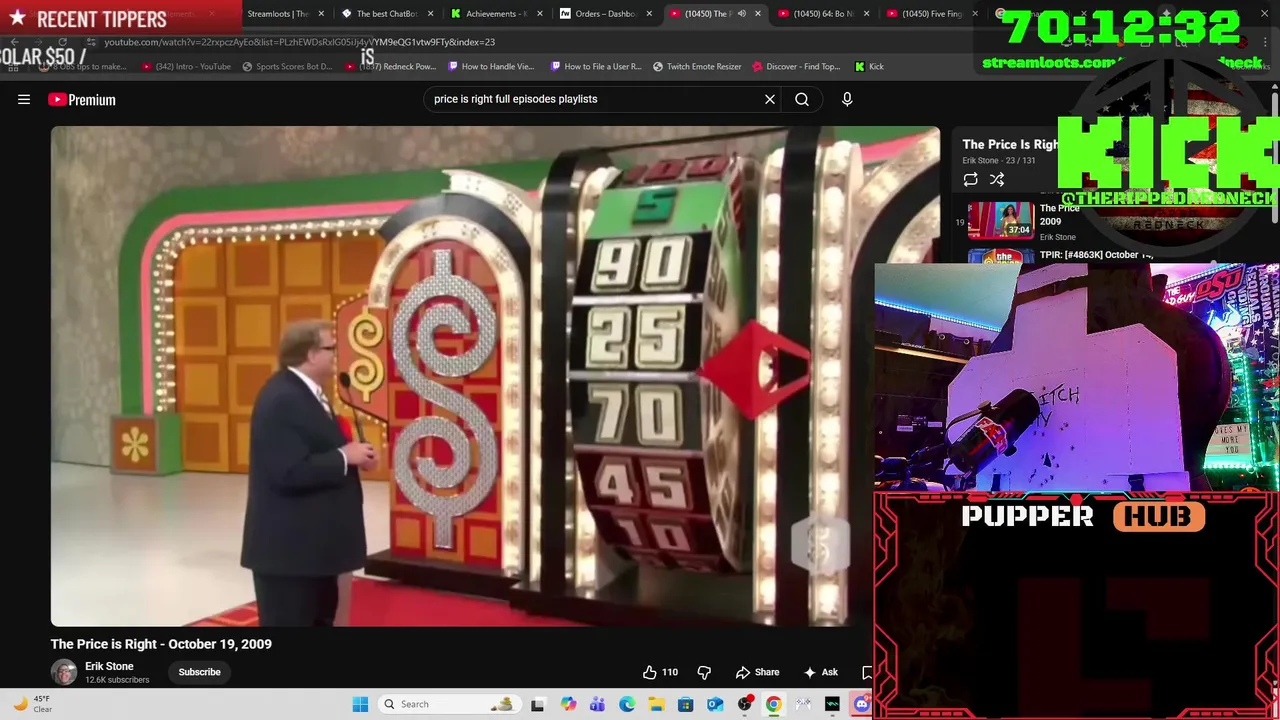Screen dimensions: 1280x720
Task: Open the Kick bookmark
Action: (x=869, y=66)
